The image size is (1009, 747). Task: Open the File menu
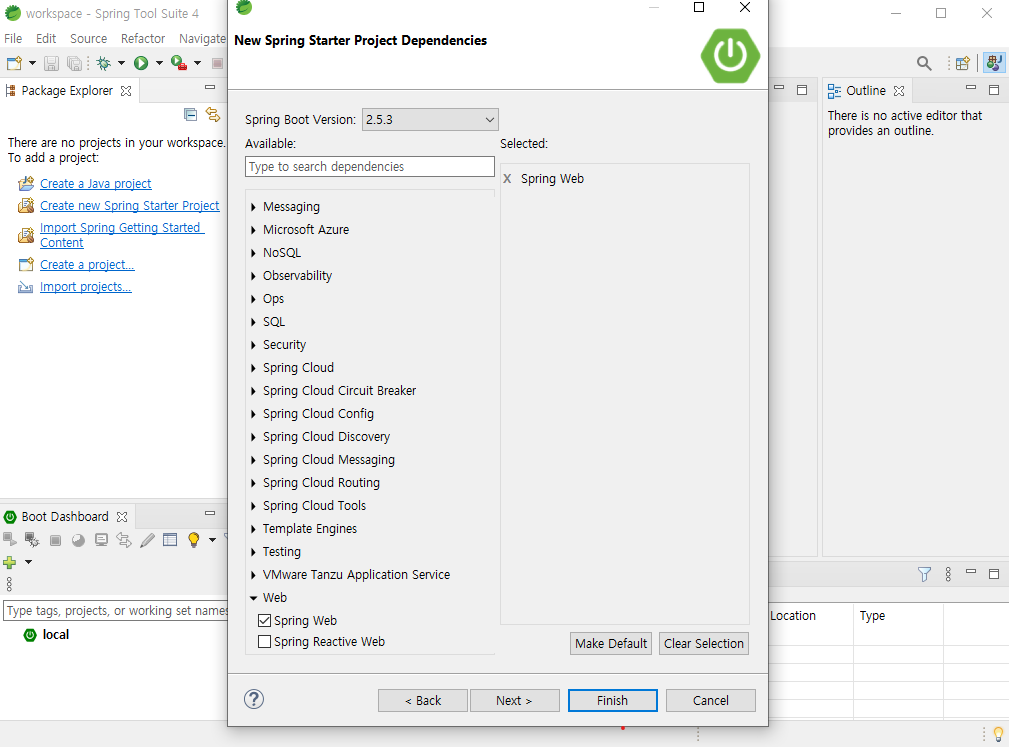pyautogui.click(x=13, y=39)
